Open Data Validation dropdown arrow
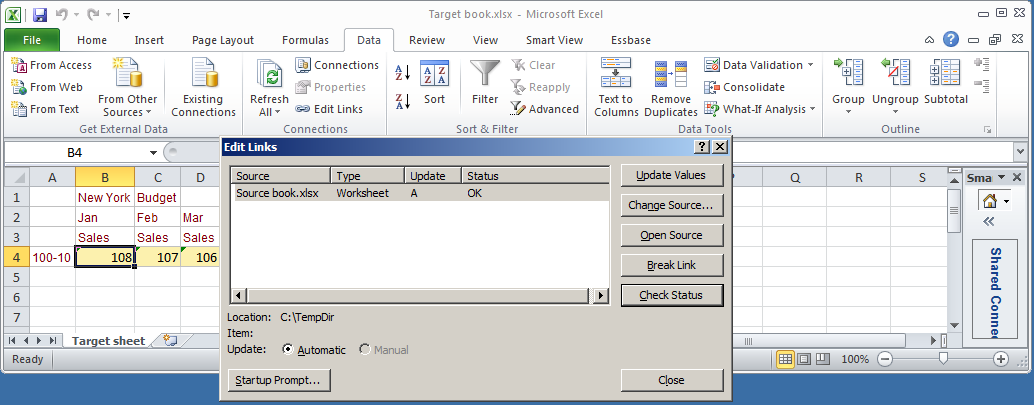 coord(810,65)
